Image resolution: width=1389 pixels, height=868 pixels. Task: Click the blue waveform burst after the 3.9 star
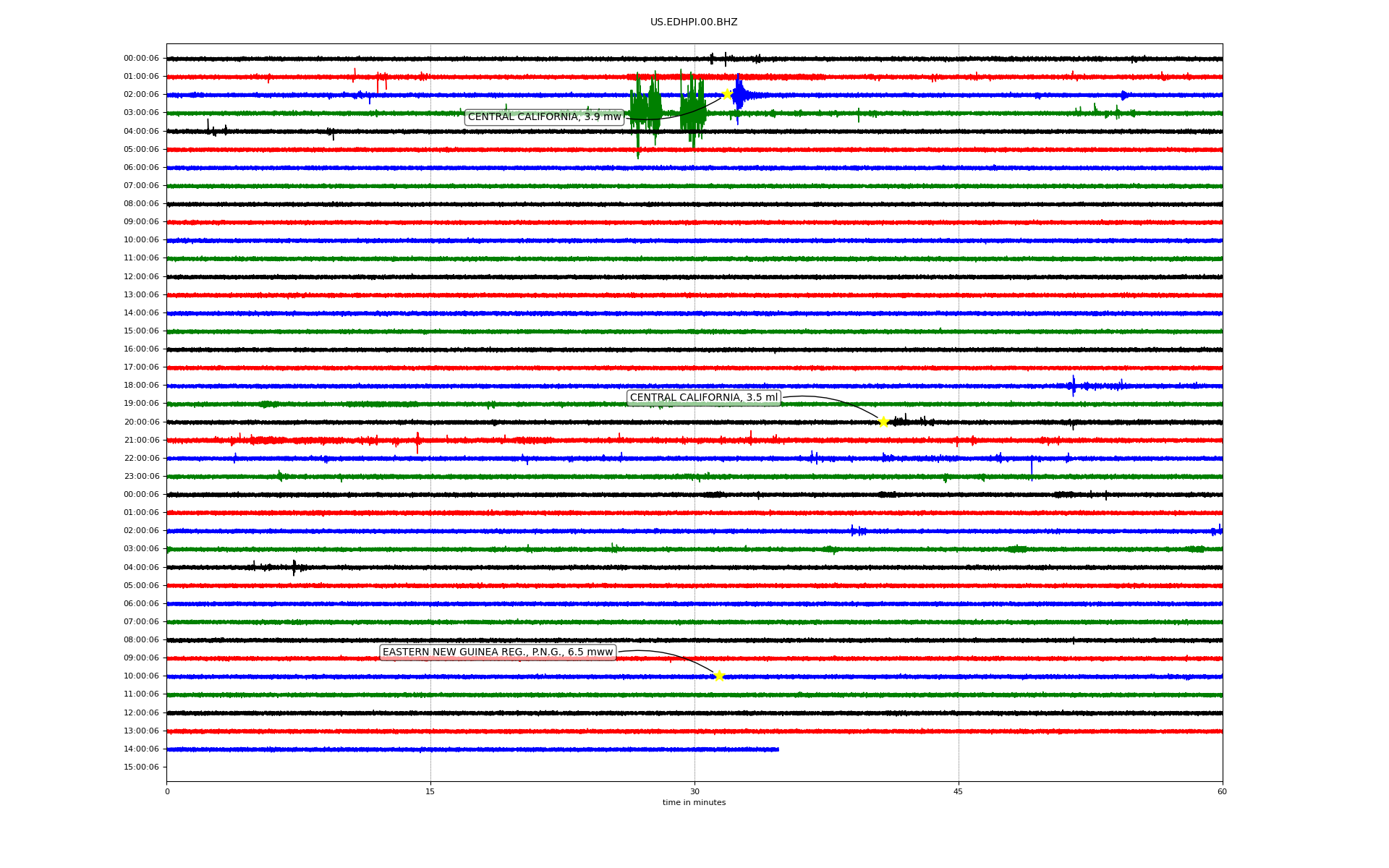[740, 95]
